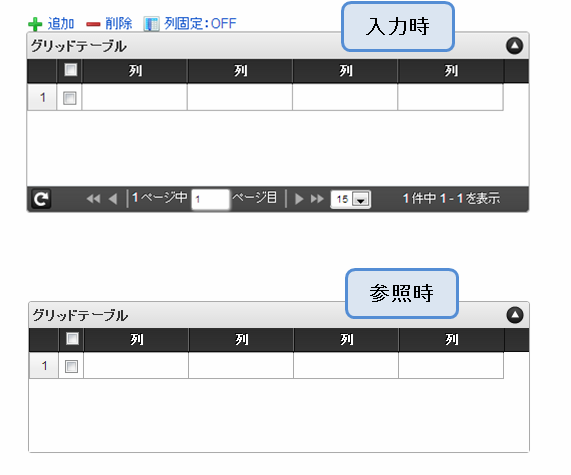This screenshot has width=571, height=475.
Task: Click the '1 件中 1 - 1 を表示' status text
Action: 451,199
